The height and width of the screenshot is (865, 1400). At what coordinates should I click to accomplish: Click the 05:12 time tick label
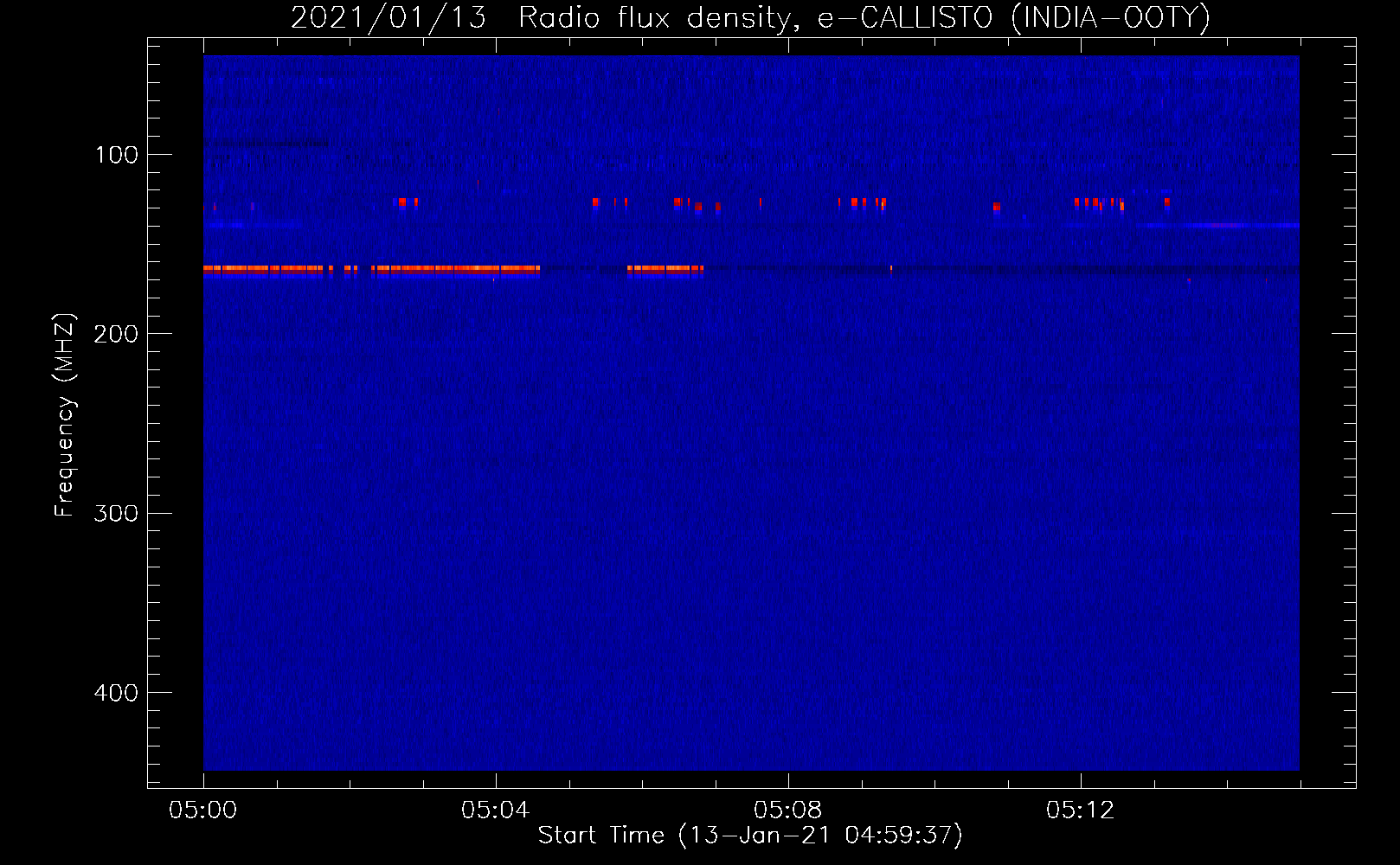tap(1081, 811)
